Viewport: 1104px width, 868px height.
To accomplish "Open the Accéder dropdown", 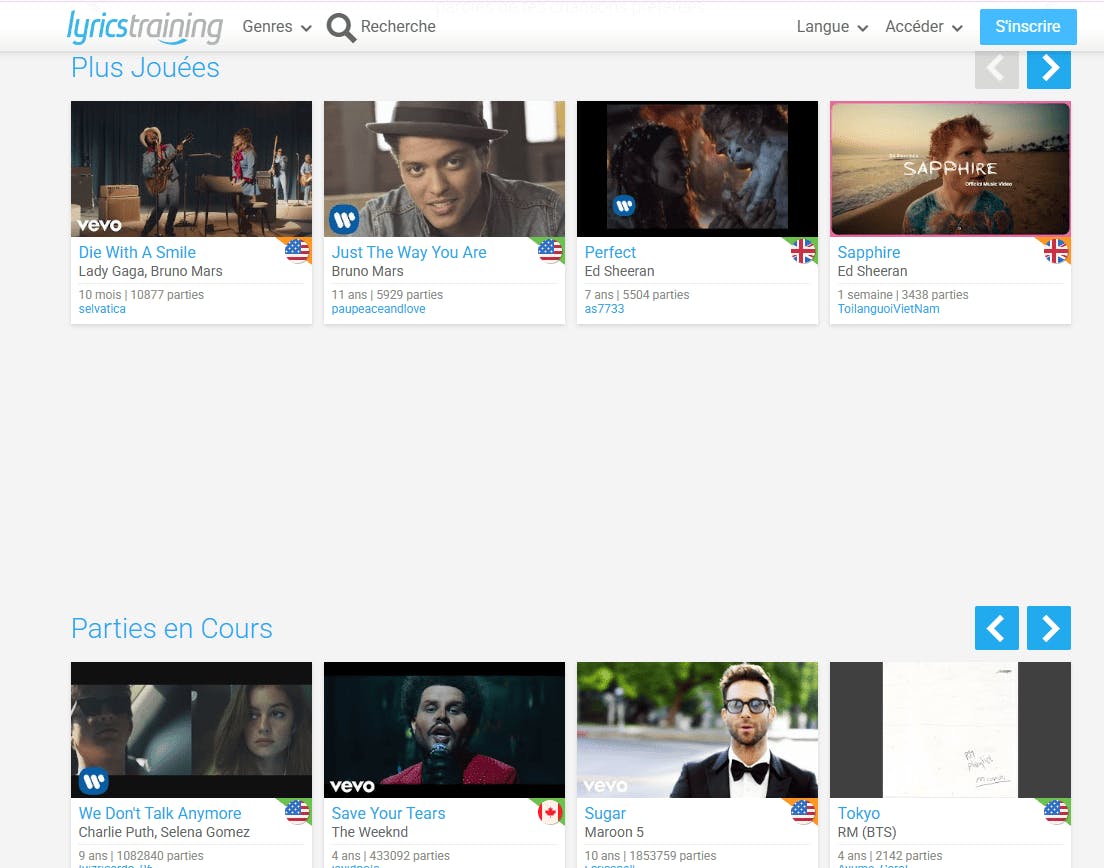I will 923,27.
